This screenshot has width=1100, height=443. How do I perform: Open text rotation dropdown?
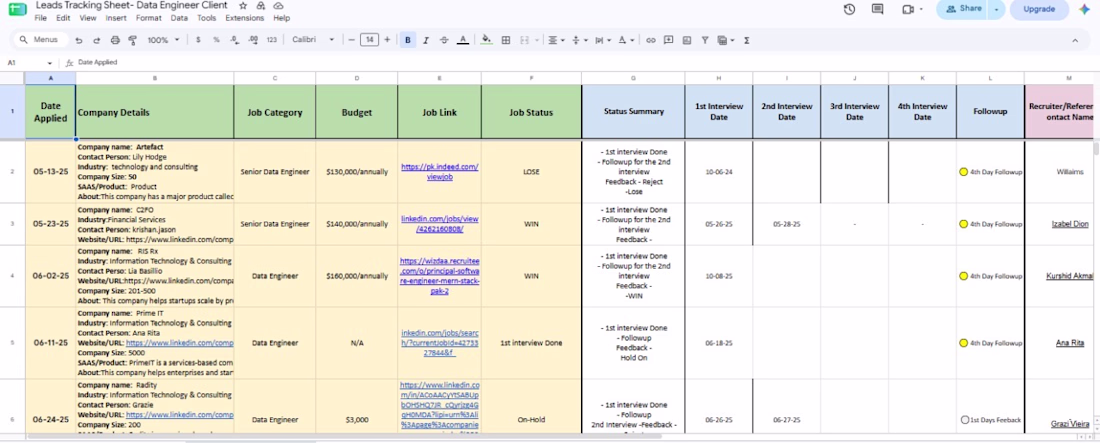pyautogui.click(x=626, y=40)
